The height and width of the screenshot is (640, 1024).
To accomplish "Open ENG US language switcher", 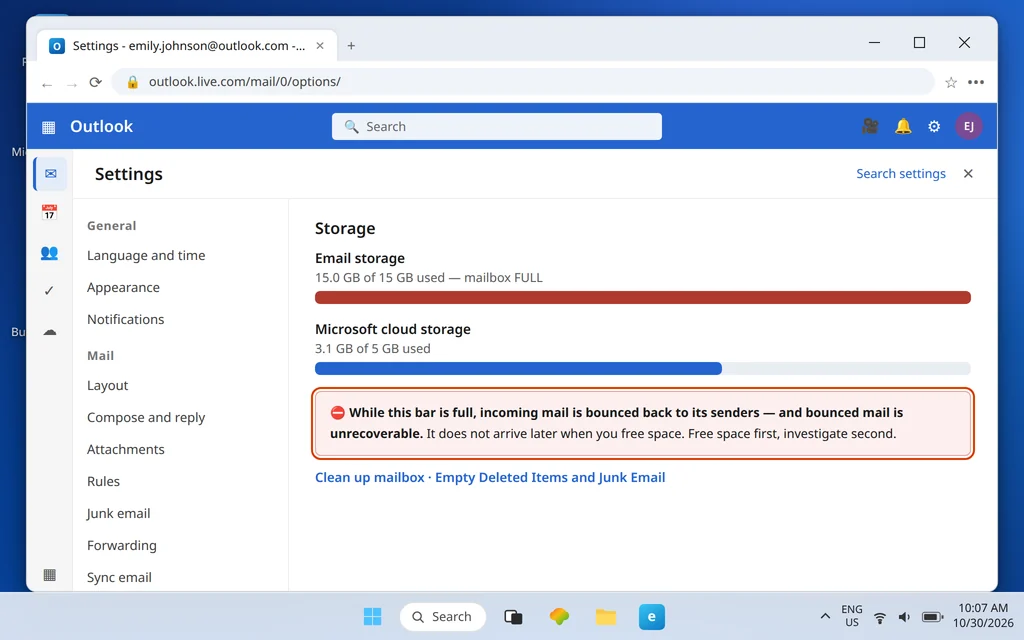I will tap(852, 616).
